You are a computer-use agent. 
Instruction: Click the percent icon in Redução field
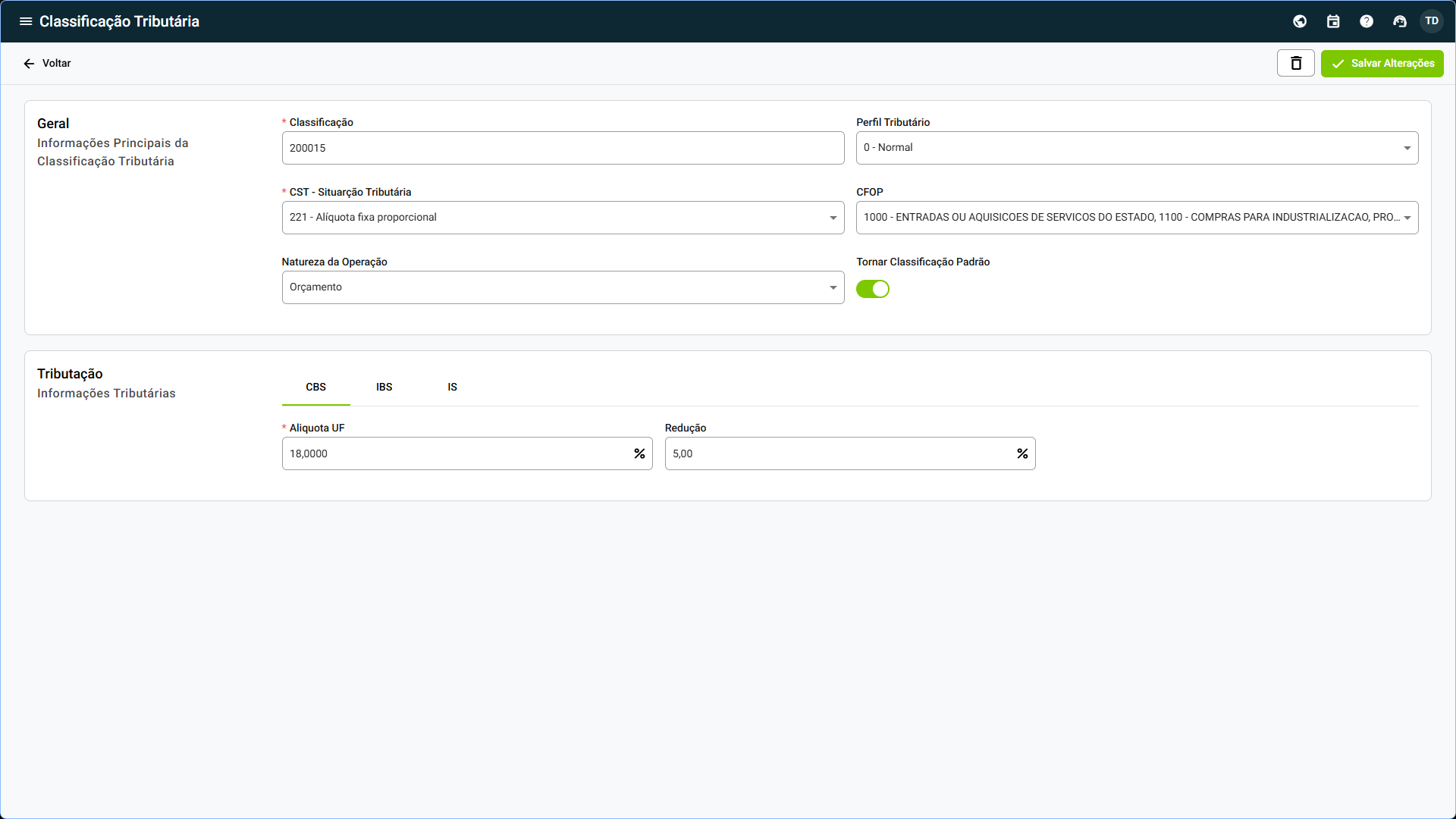point(1022,453)
